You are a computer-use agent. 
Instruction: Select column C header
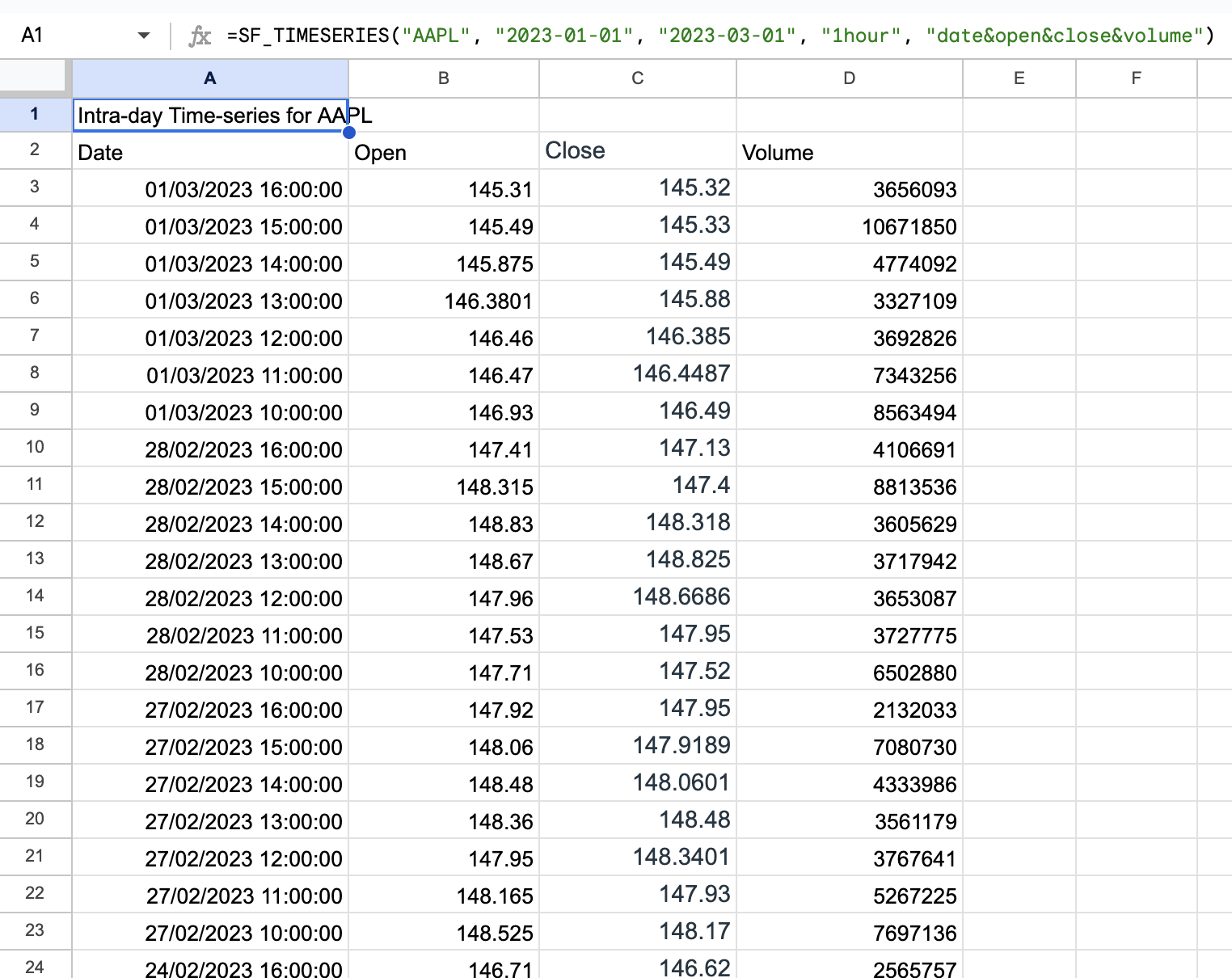[x=638, y=78]
